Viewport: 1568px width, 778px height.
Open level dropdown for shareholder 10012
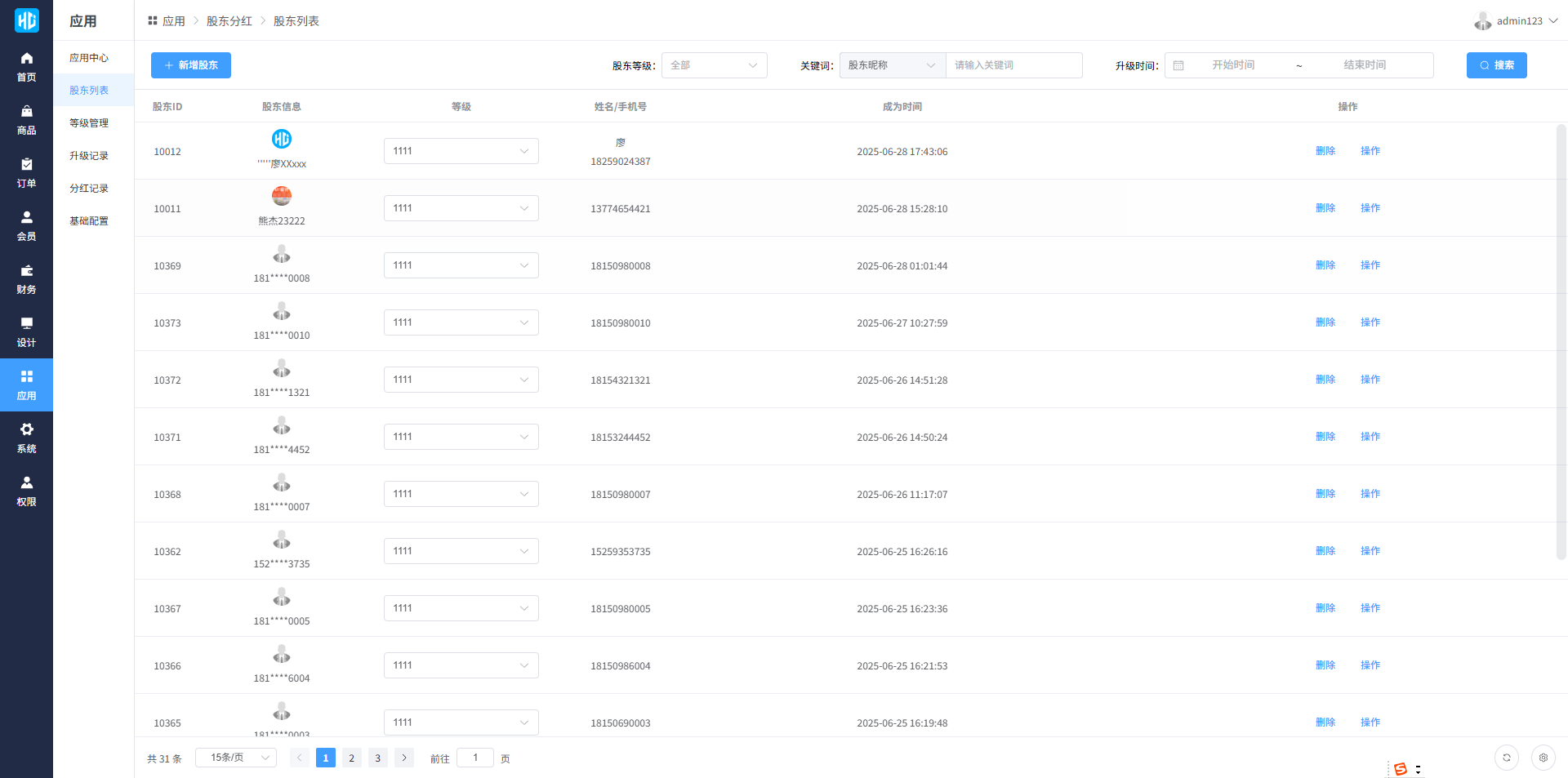click(x=461, y=151)
